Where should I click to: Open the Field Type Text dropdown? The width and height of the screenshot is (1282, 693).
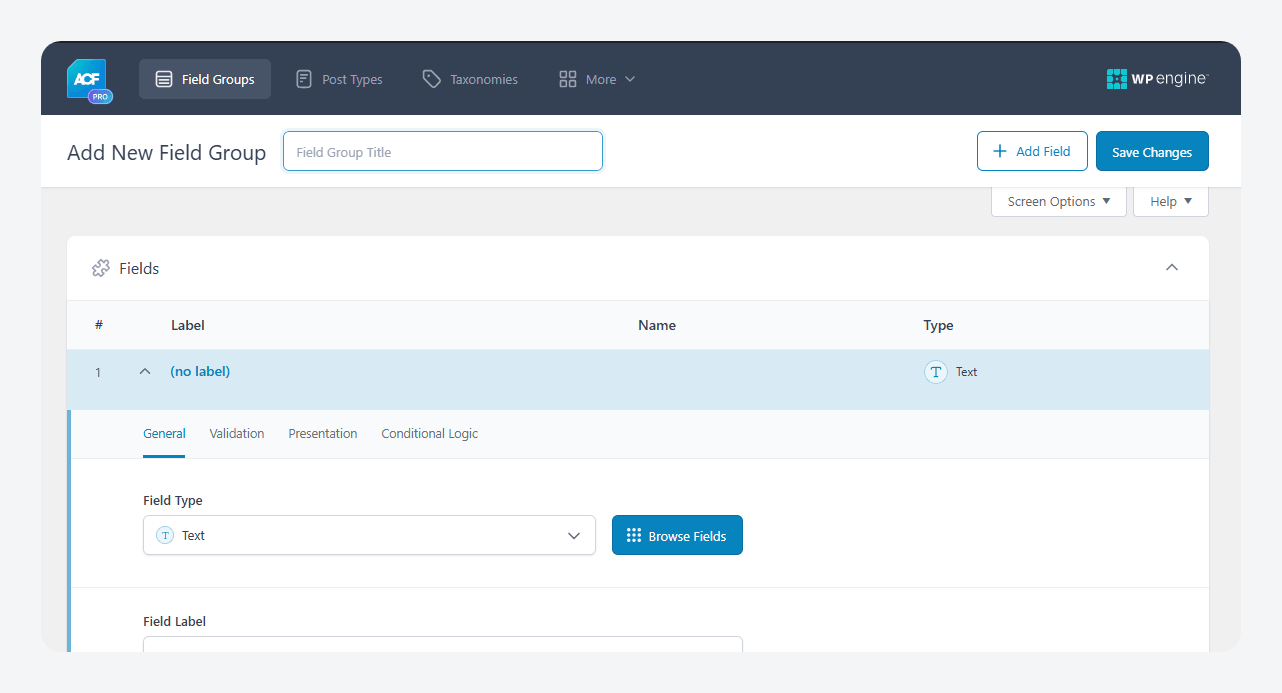[369, 535]
